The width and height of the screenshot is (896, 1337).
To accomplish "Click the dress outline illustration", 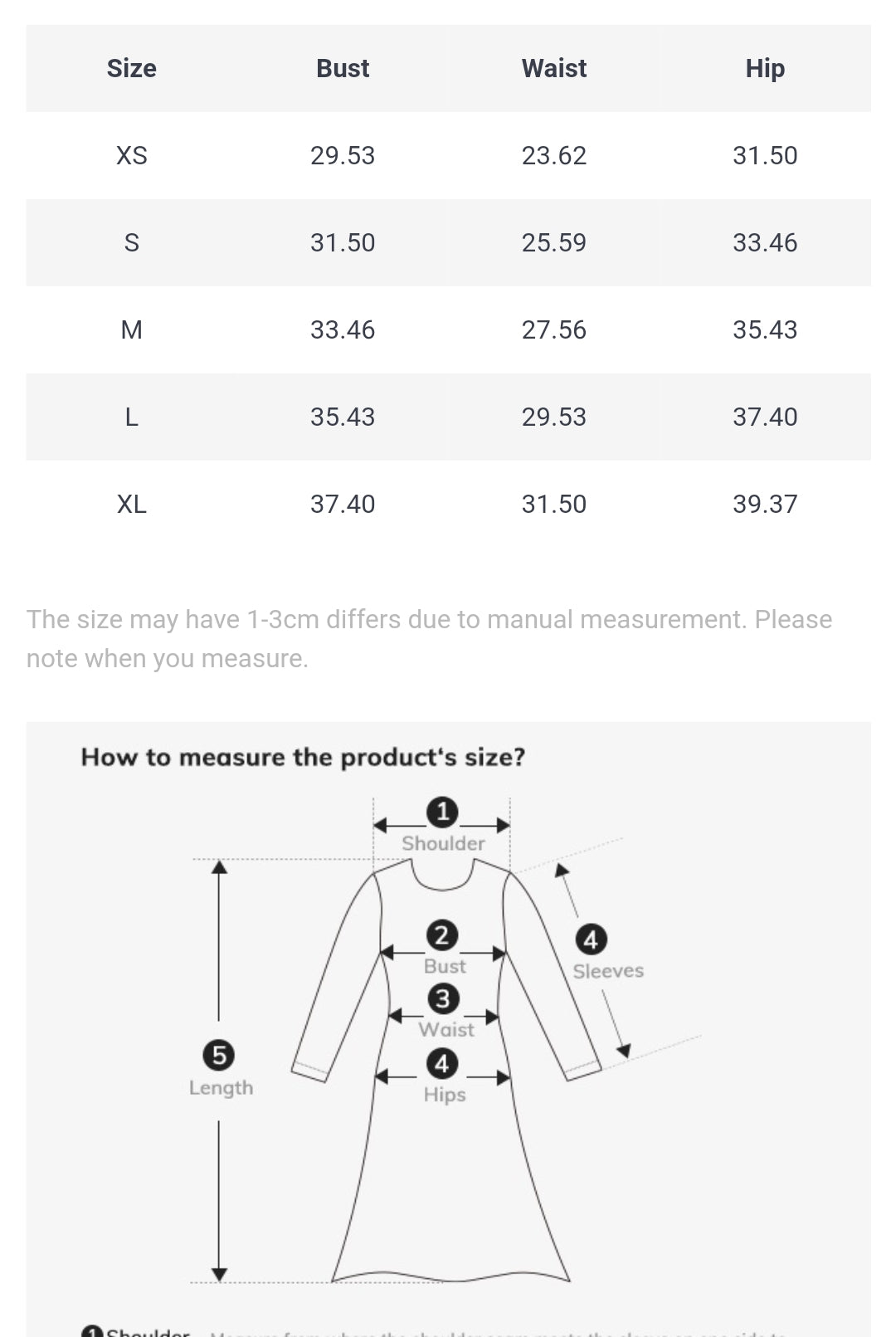I will point(448,1178).
